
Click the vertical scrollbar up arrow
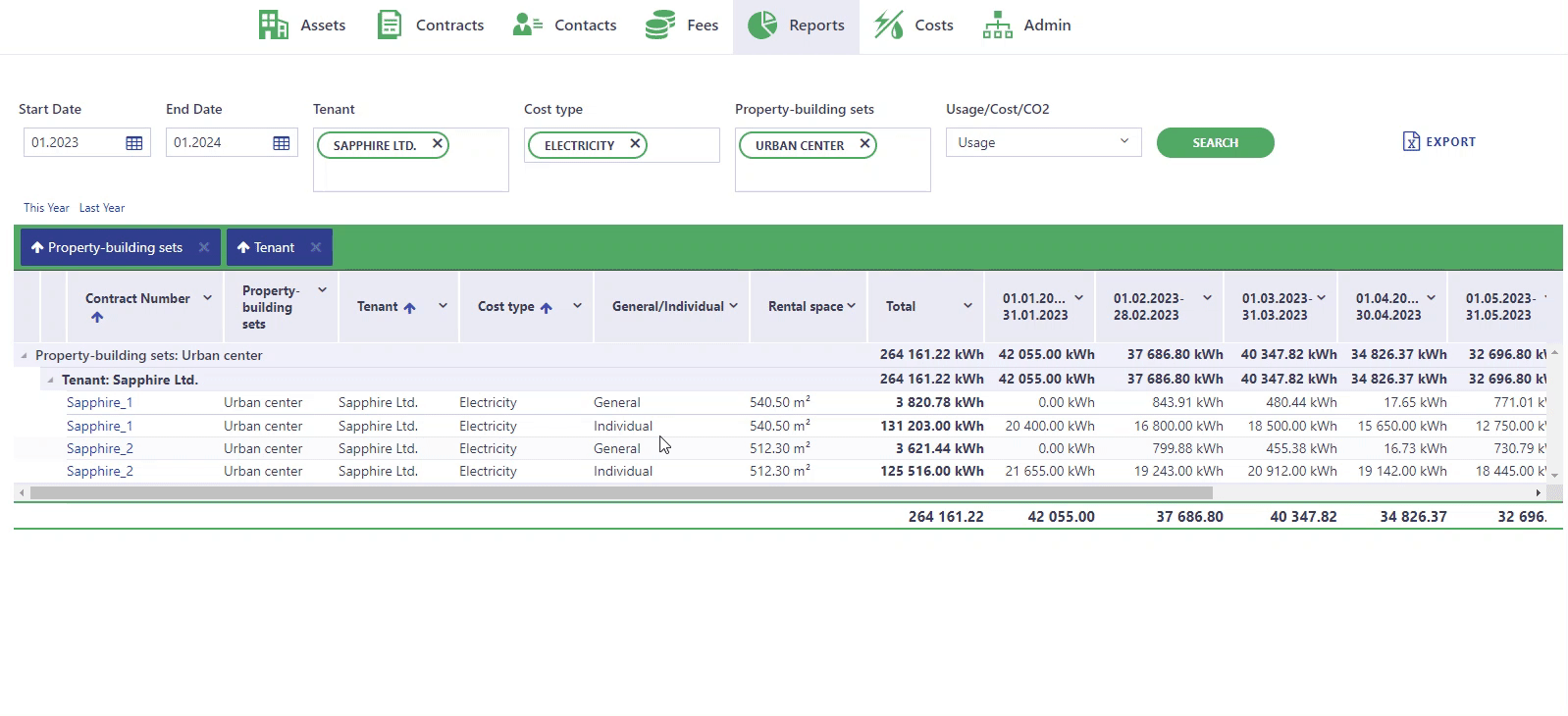[x=1554, y=352]
